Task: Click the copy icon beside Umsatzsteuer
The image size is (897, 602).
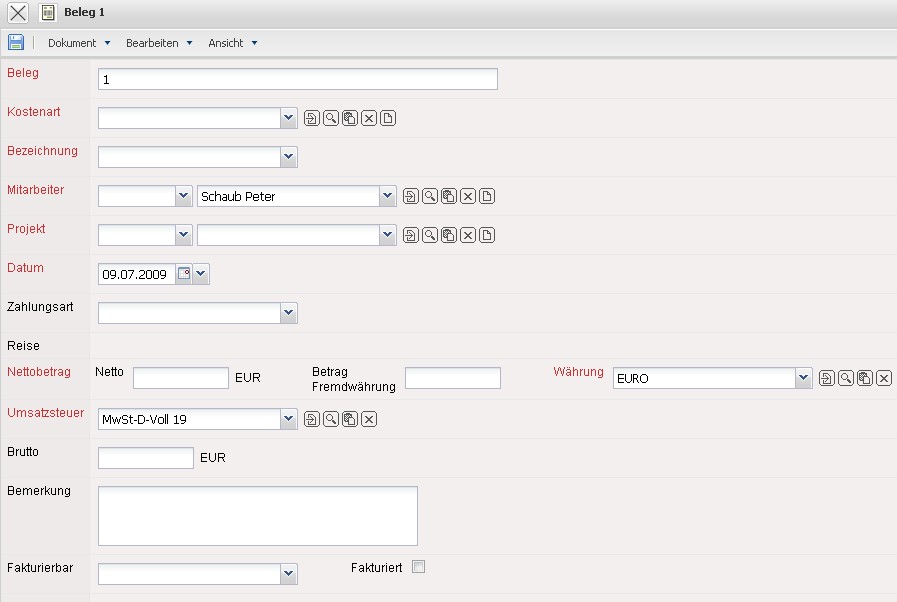Action: point(349,419)
